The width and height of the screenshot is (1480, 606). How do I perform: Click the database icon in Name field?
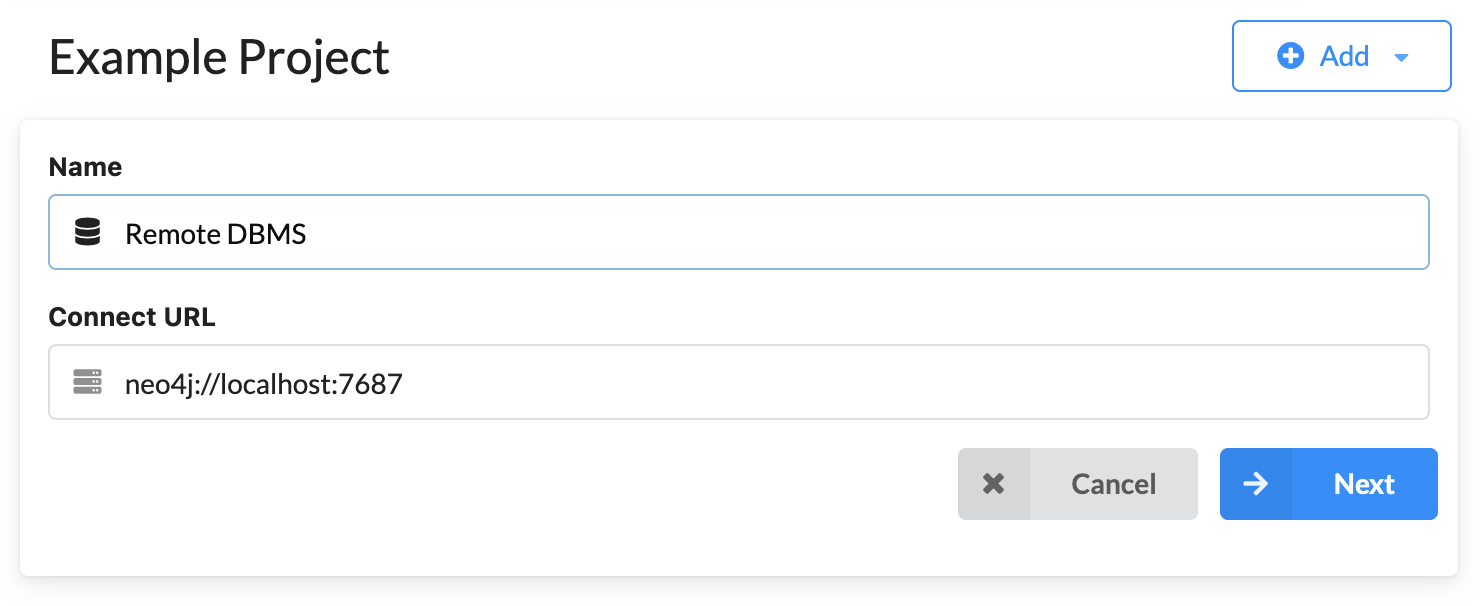pyautogui.click(x=88, y=233)
